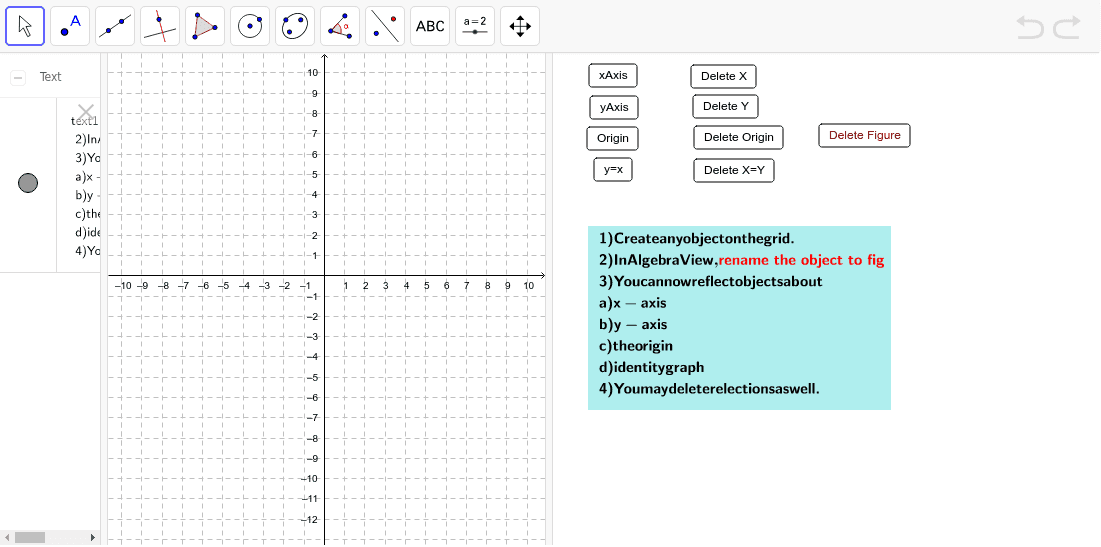Click the scrollbar right arrow in Algebra view
Viewport: 1101px width, 547px height.
point(93,538)
